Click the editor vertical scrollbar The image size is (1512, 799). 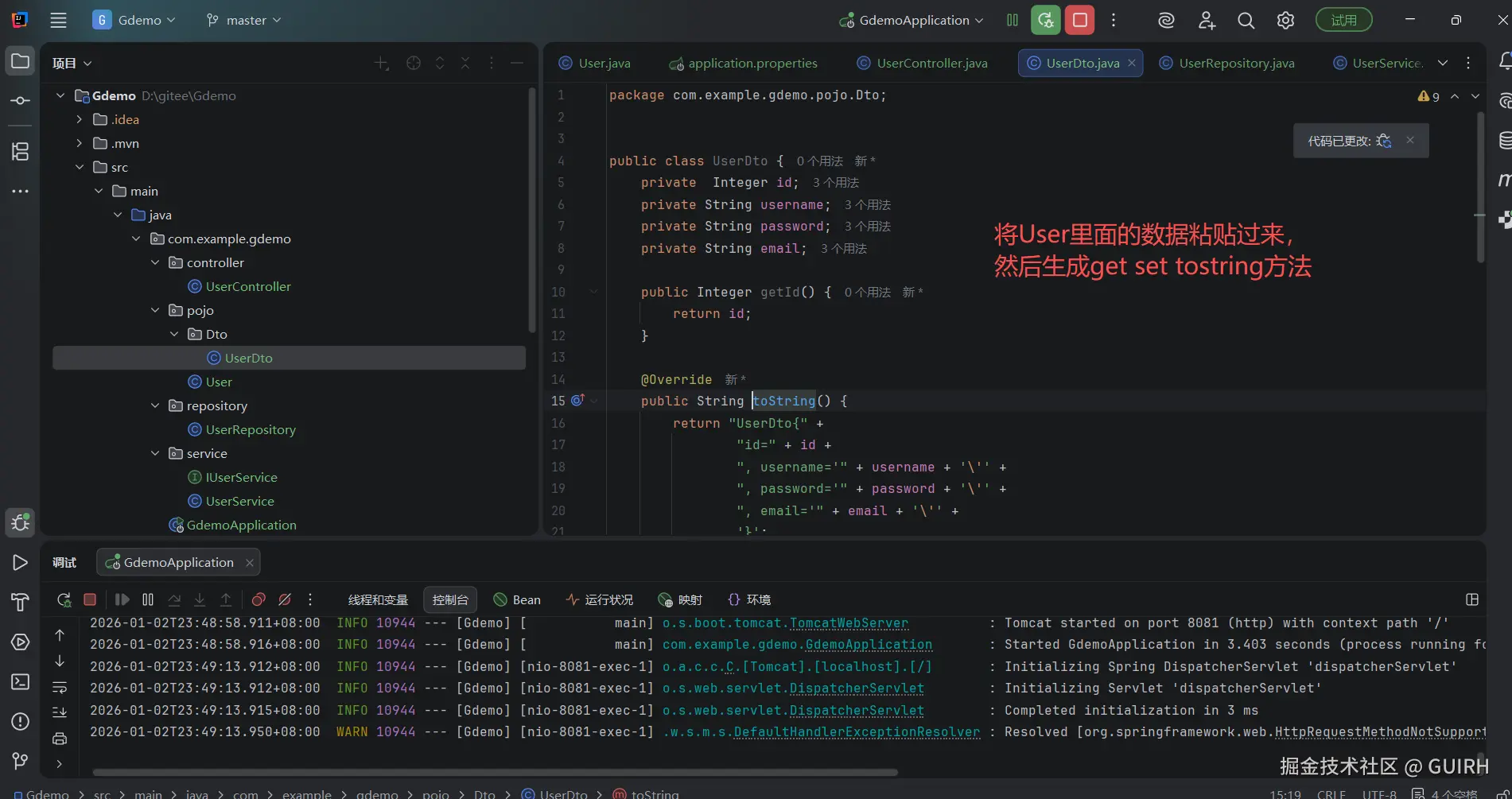pyautogui.click(x=1480, y=187)
